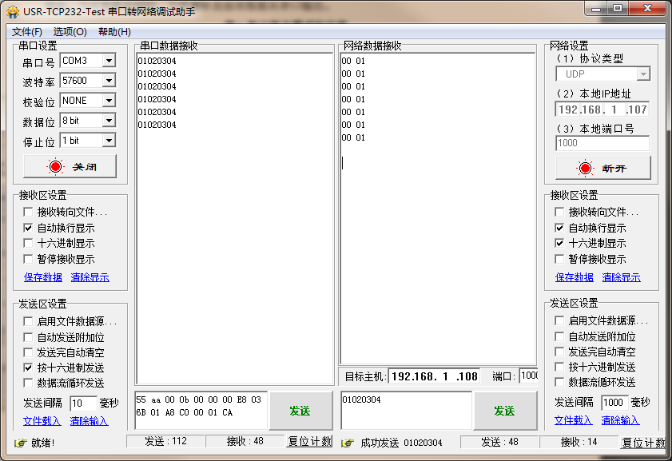Toggle 按十六进制发送 checkbox in left send settings

tap(28, 368)
